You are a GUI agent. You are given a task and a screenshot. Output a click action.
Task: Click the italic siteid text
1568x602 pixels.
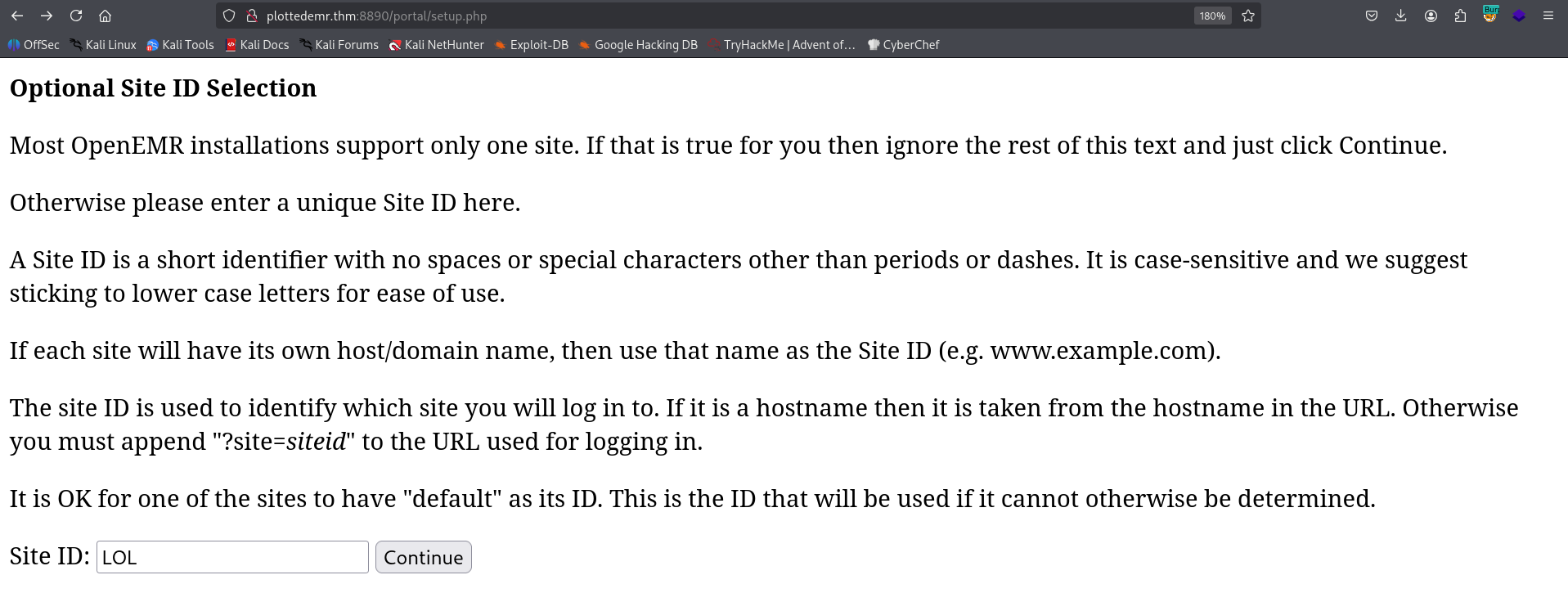316,442
